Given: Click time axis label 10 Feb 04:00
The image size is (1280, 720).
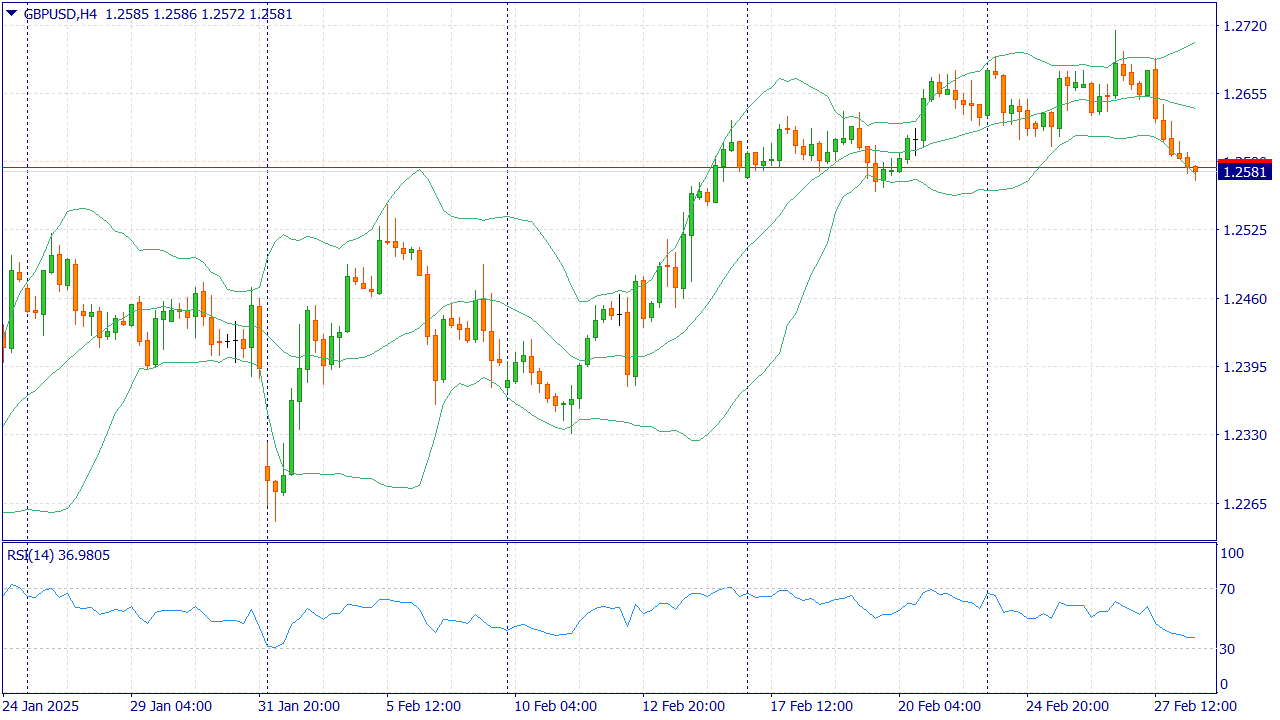Looking at the screenshot, I should pyautogui.click(x=555, y=706).
